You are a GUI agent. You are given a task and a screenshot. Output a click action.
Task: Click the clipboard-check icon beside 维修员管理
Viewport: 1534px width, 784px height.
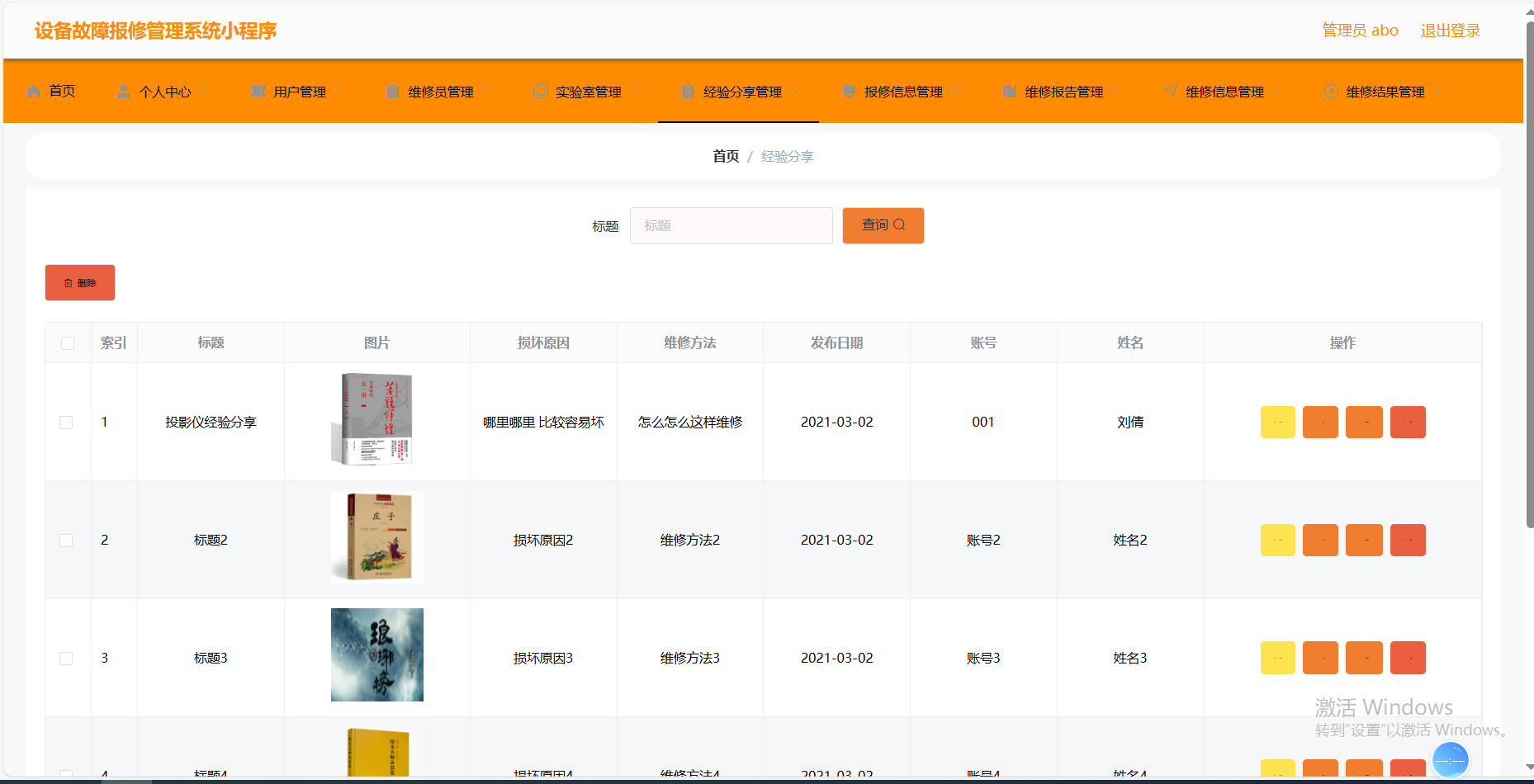click(x=393, y=92)
